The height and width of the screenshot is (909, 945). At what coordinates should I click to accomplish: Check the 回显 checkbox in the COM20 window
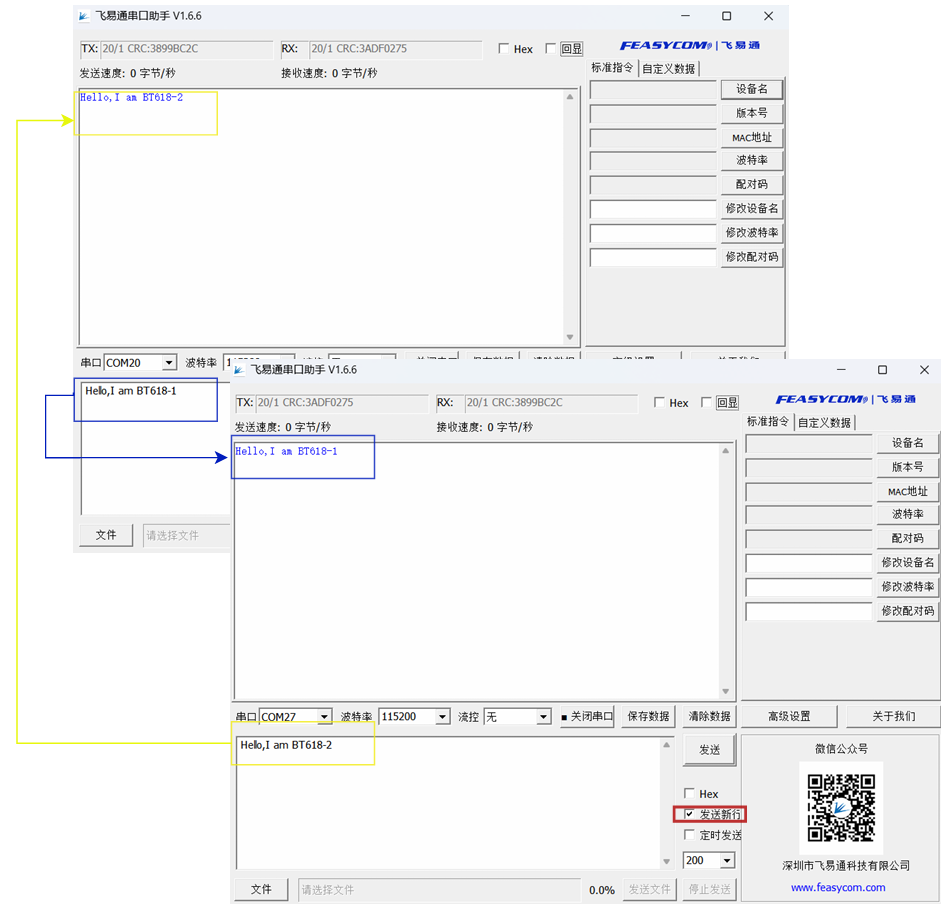(551, 49)
